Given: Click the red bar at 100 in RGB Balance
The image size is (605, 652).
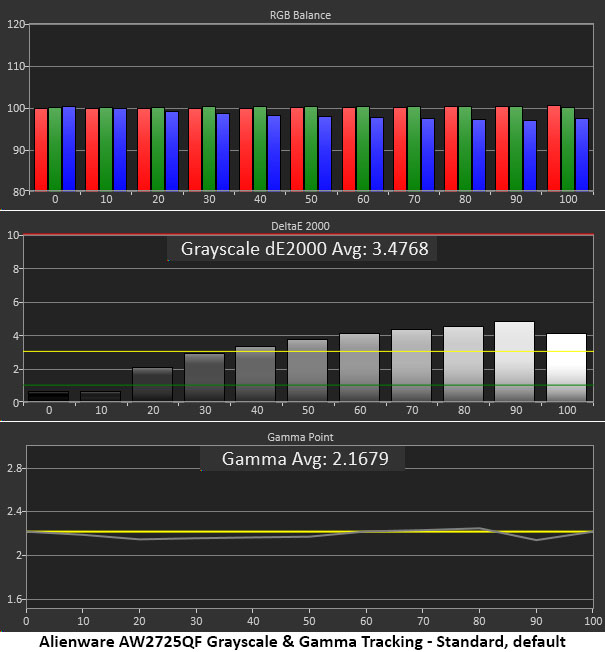Looking at the screenshot, I should [x=554, y=148].
